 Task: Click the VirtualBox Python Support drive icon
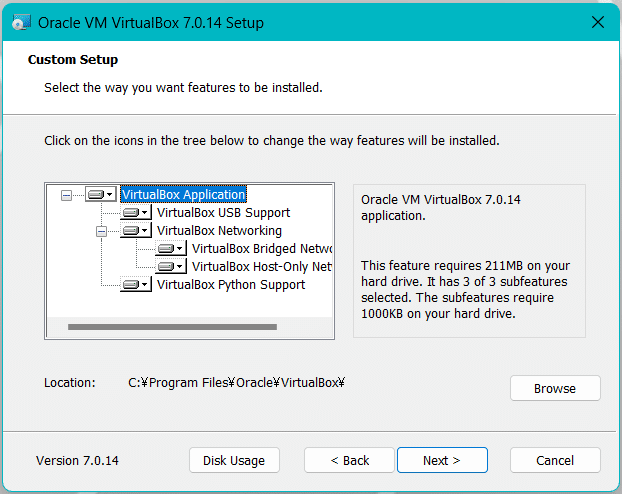pyautogui.click(x=136, y=285)
